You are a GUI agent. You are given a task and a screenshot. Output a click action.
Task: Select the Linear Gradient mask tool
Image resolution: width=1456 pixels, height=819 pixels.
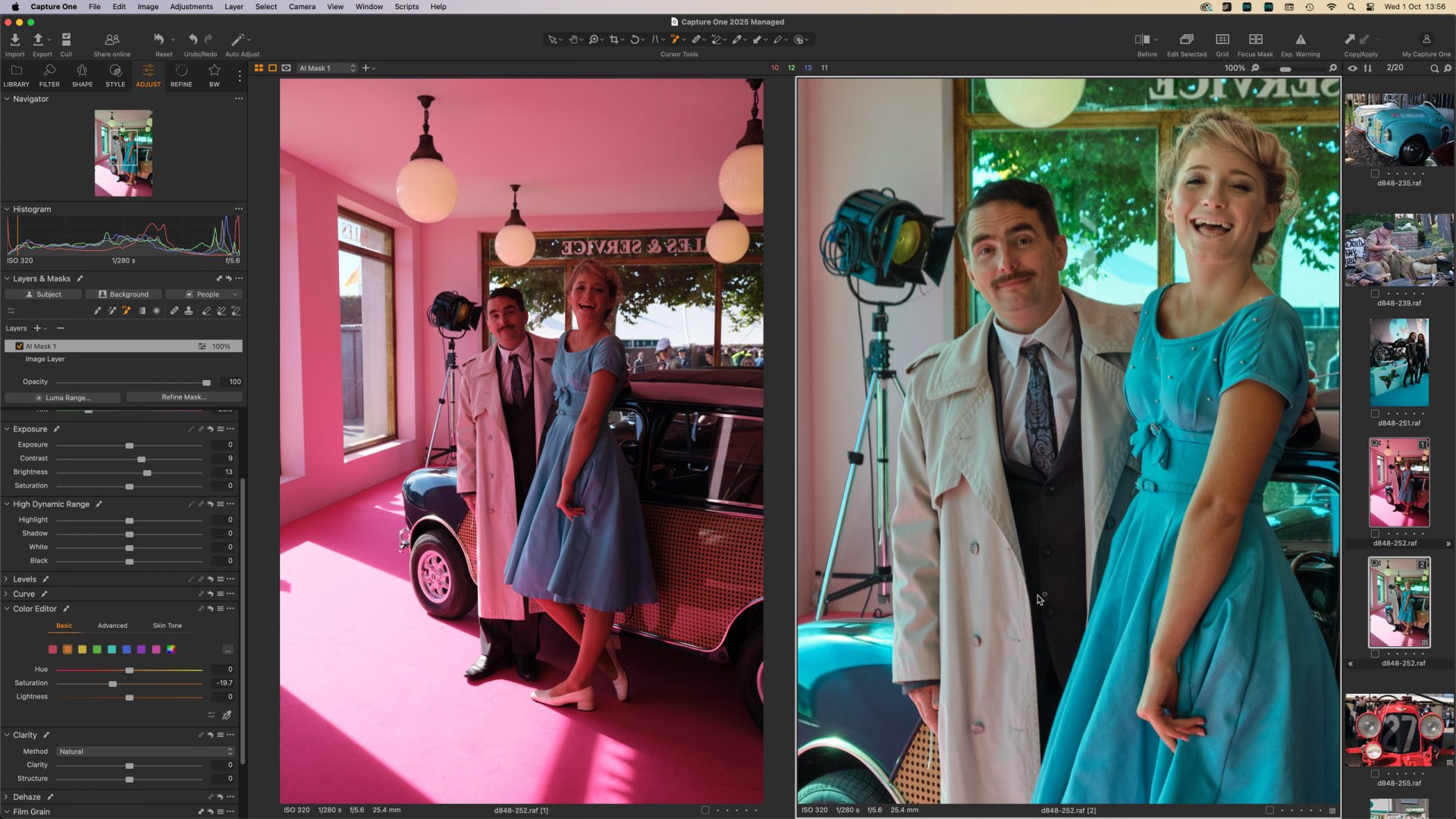point(141,311)
